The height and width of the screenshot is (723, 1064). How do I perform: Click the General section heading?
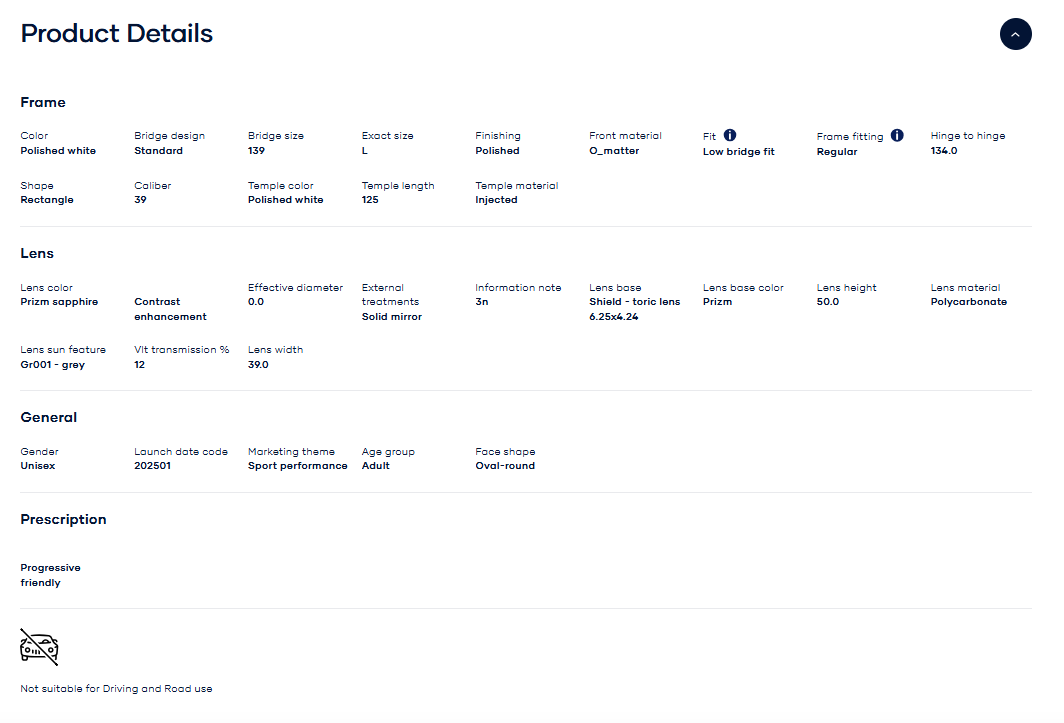pos(49,417)
